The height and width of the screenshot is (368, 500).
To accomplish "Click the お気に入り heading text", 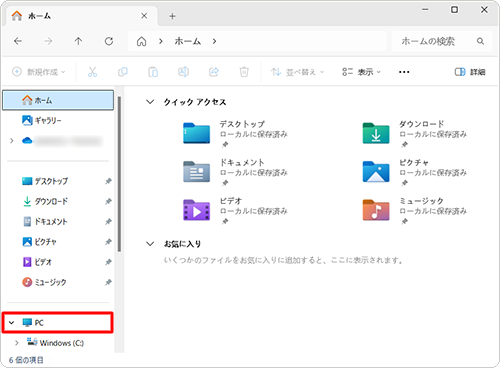I will pos(182,244).
